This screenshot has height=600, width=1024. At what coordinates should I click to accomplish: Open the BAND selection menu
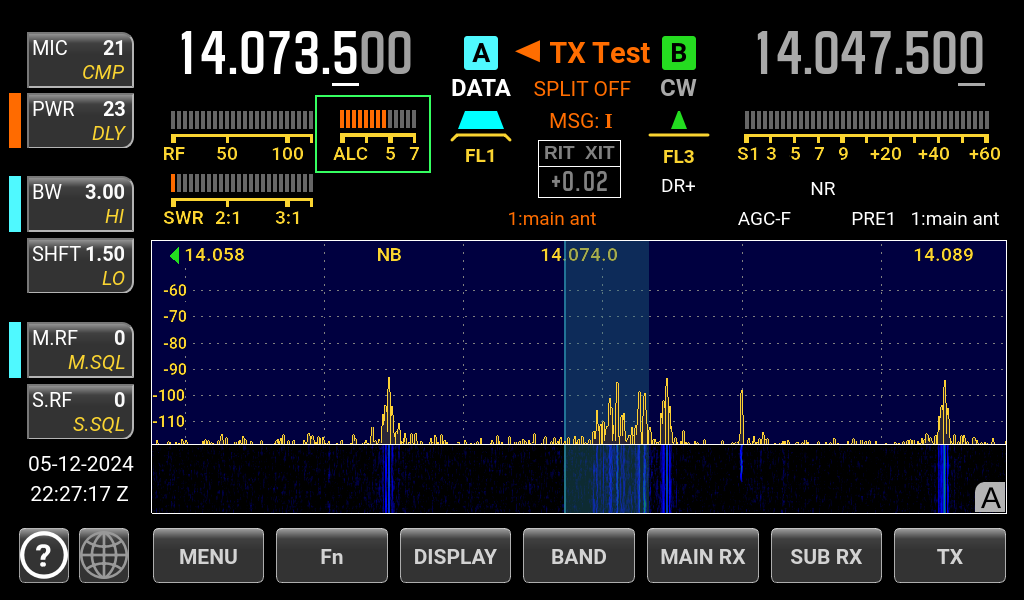(579, 556)
